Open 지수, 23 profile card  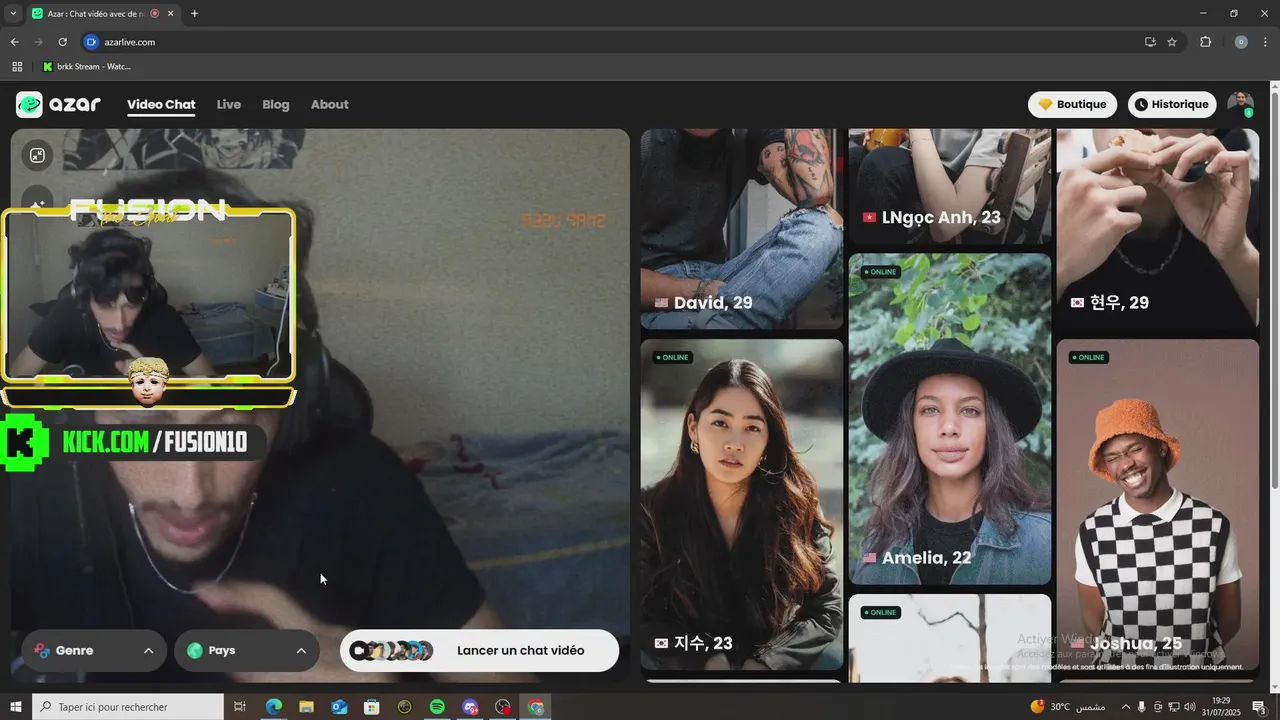741,505
